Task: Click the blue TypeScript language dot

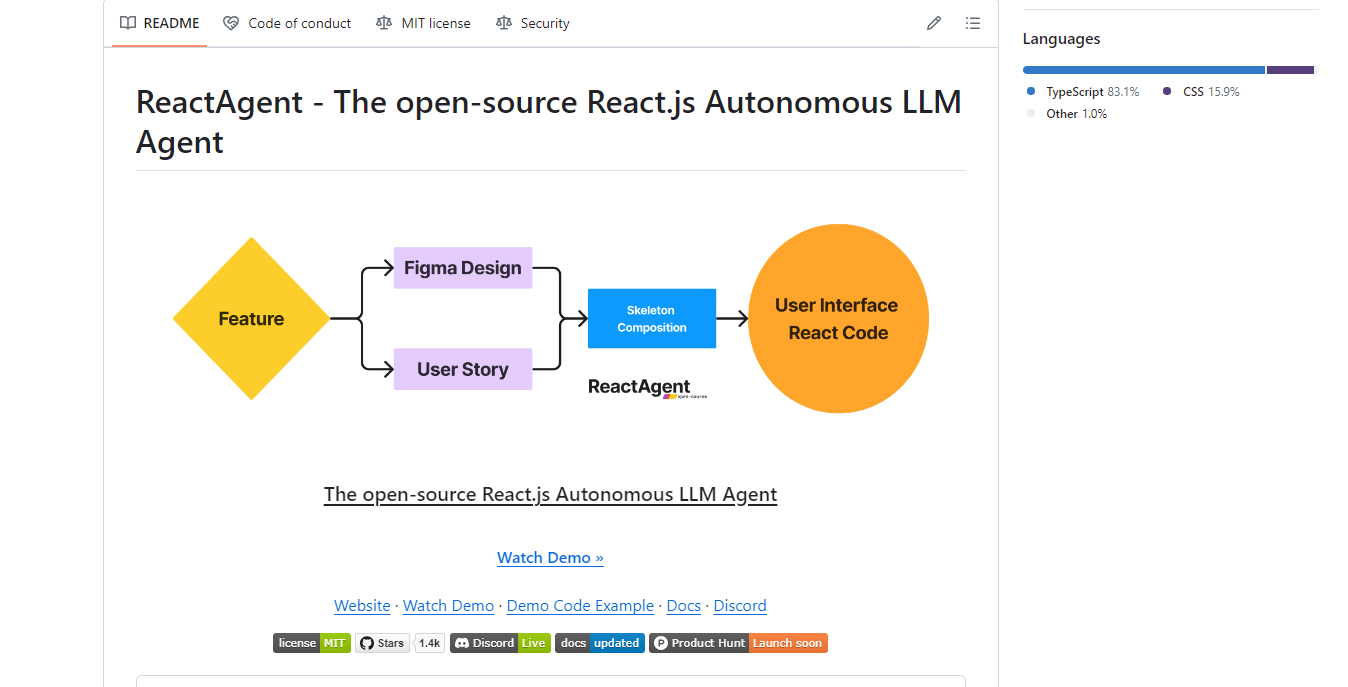Action: pos(1029,91)
